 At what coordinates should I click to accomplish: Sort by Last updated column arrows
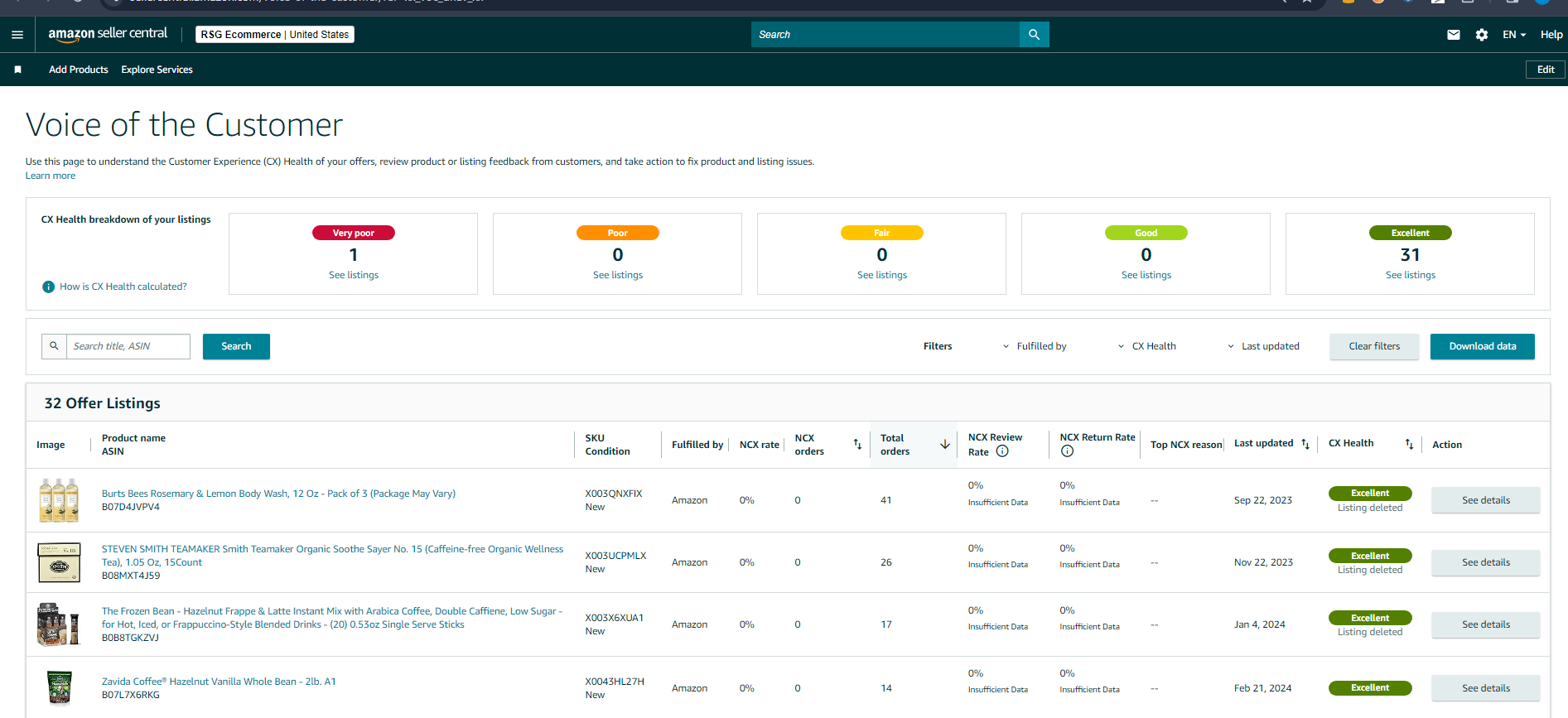[x=1305, y=444]
